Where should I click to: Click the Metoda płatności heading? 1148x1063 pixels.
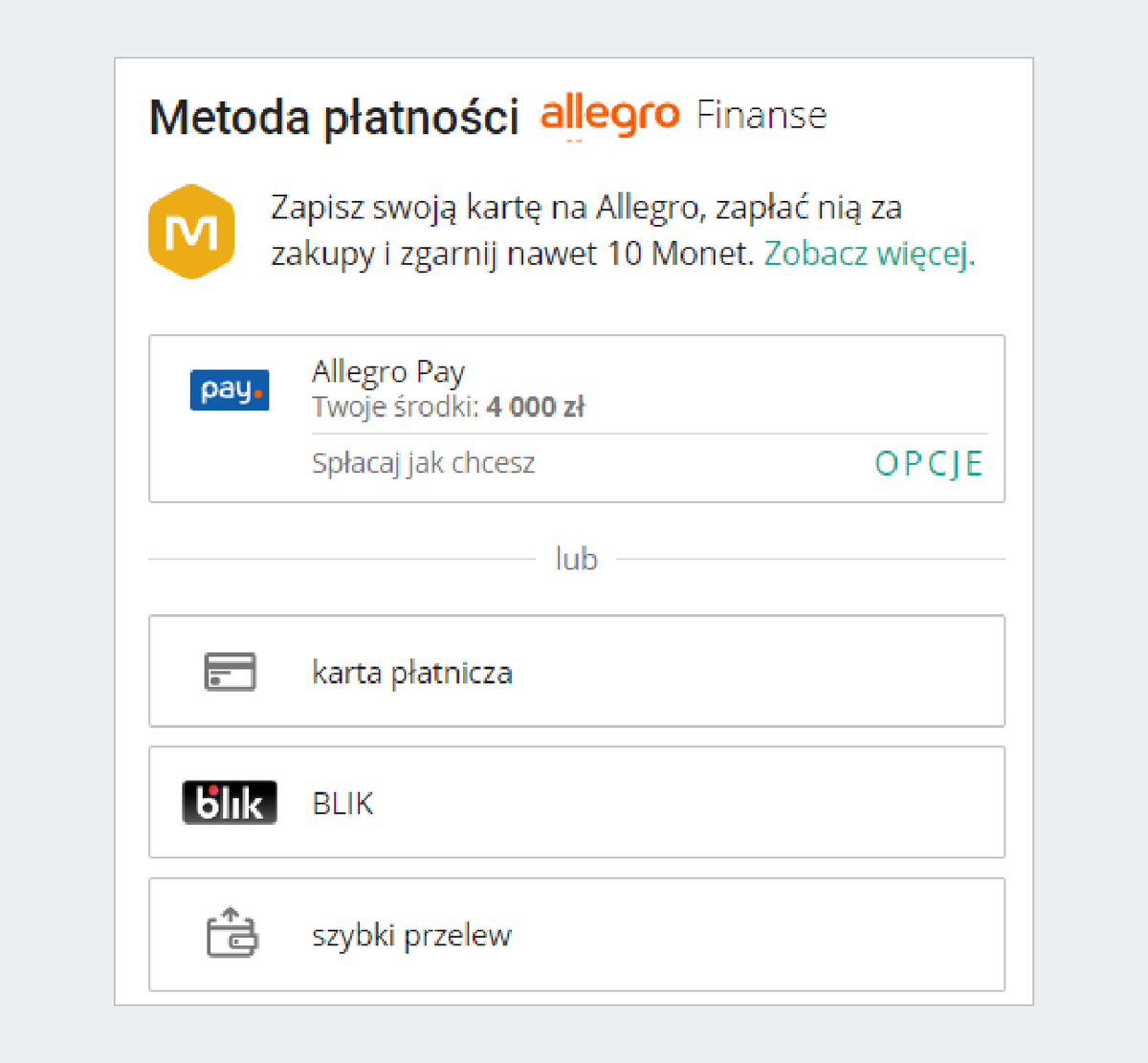333,117
